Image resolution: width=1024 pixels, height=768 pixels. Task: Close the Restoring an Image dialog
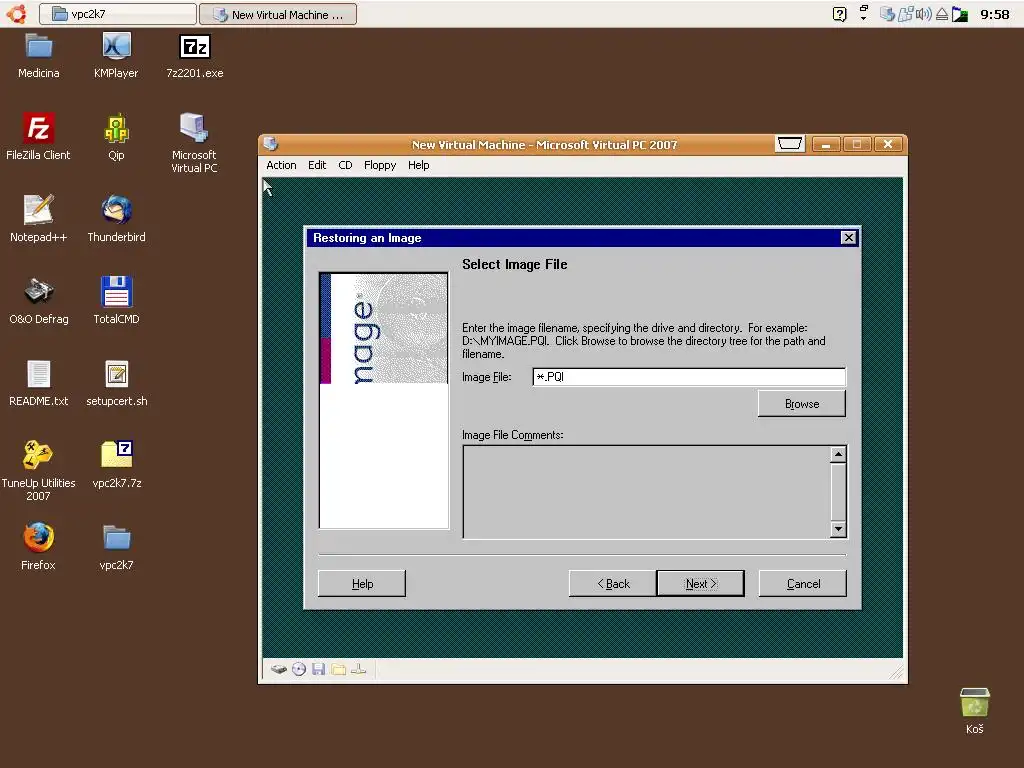[848, 238]
